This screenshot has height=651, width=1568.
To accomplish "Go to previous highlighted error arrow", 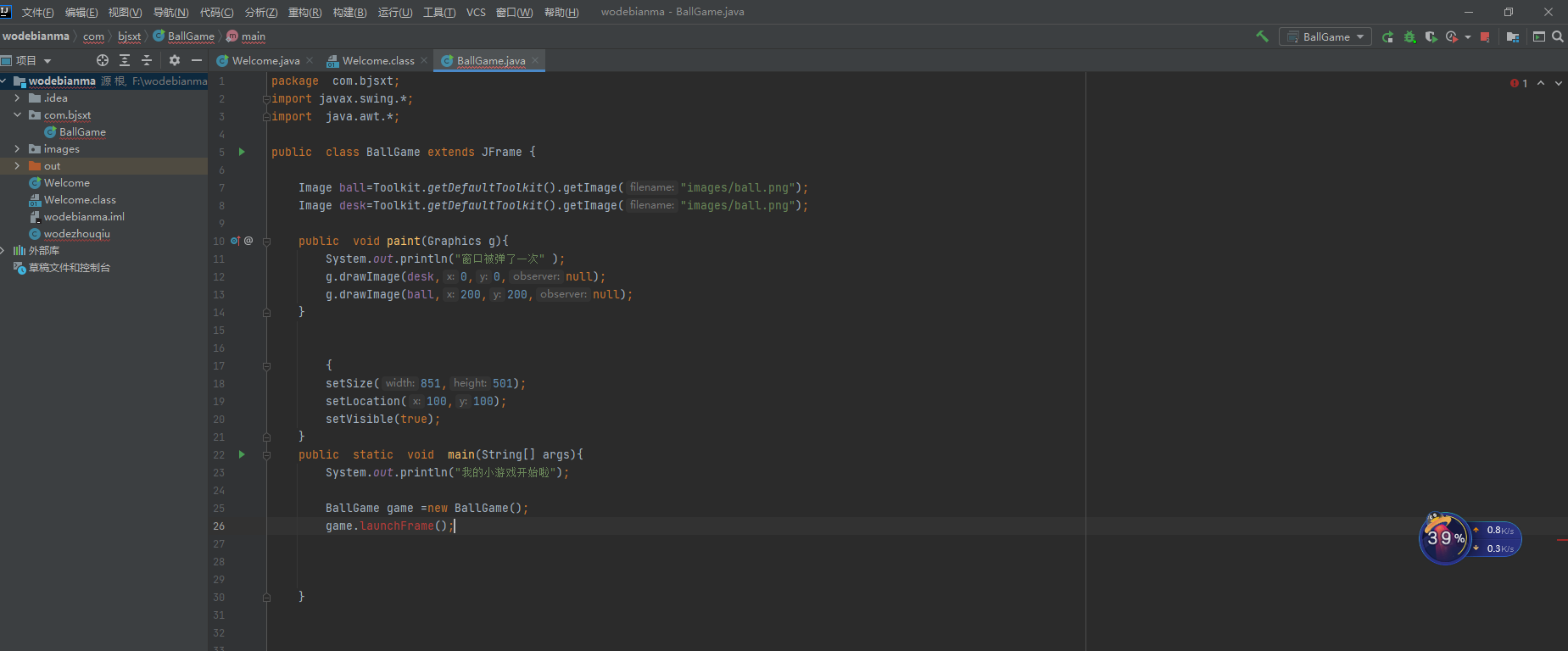I will click(1541, 83).
